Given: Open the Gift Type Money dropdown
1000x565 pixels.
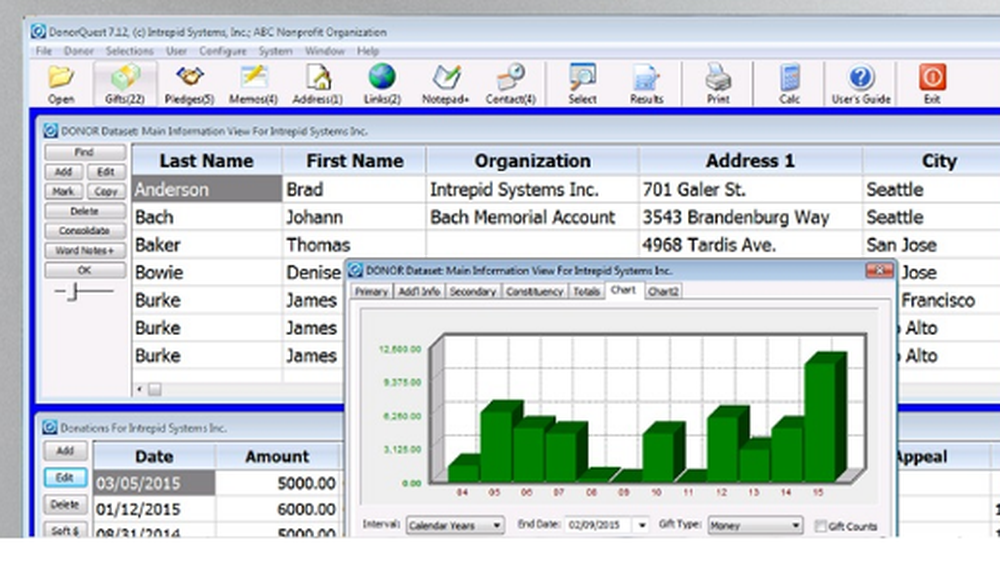Looking at the screenshot, I should (754, 525).
